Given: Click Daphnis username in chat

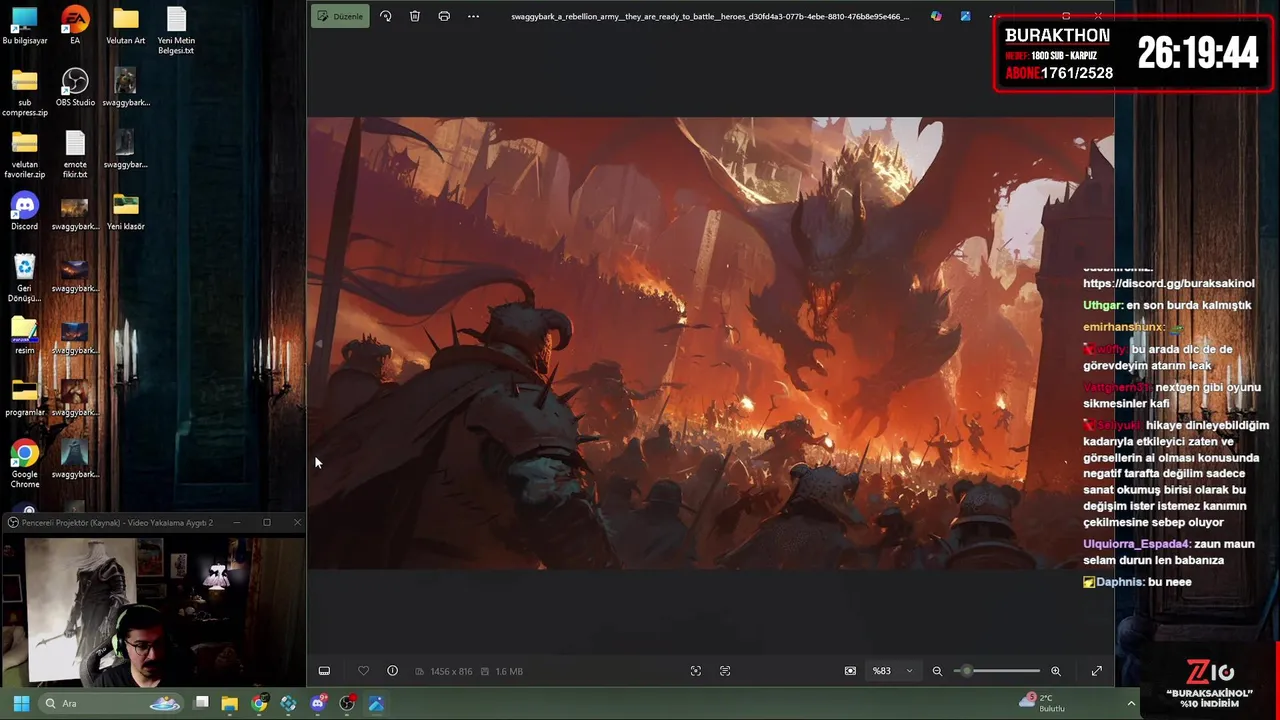Looking at the screenshot, I should click(x=1119, y=582).
